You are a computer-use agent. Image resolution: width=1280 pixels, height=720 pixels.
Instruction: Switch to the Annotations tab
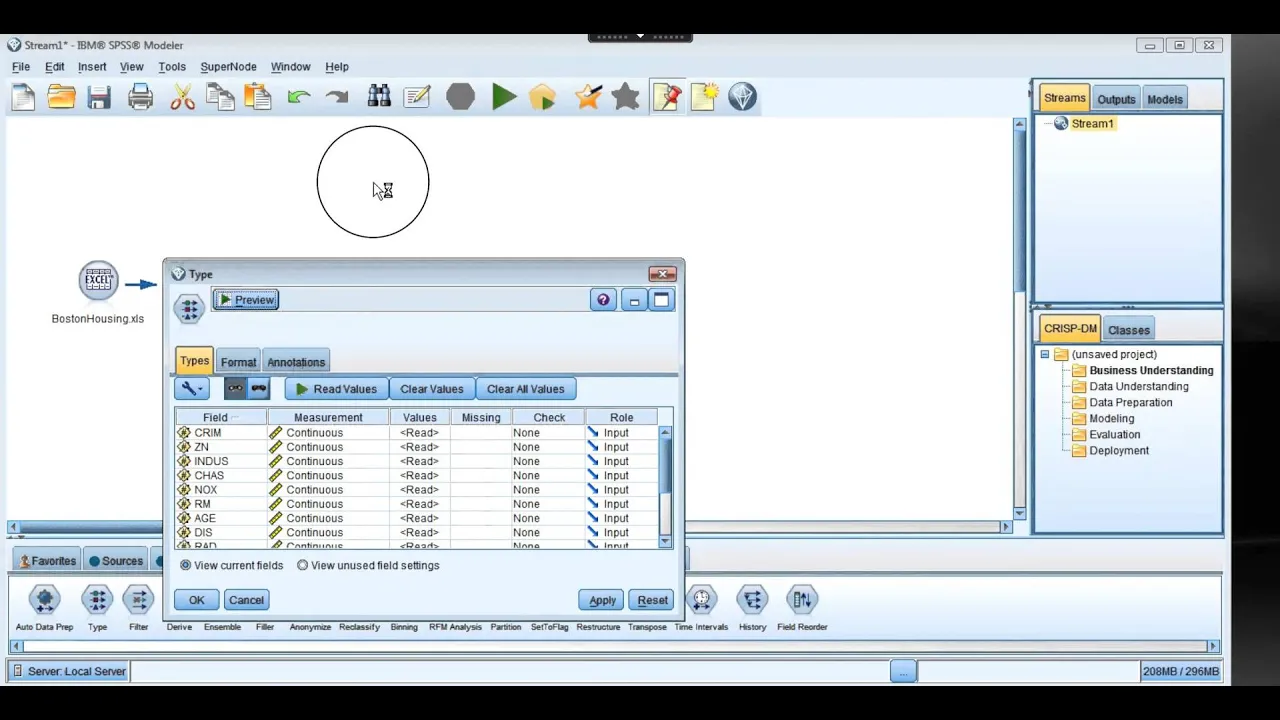[x=296, y=362]
